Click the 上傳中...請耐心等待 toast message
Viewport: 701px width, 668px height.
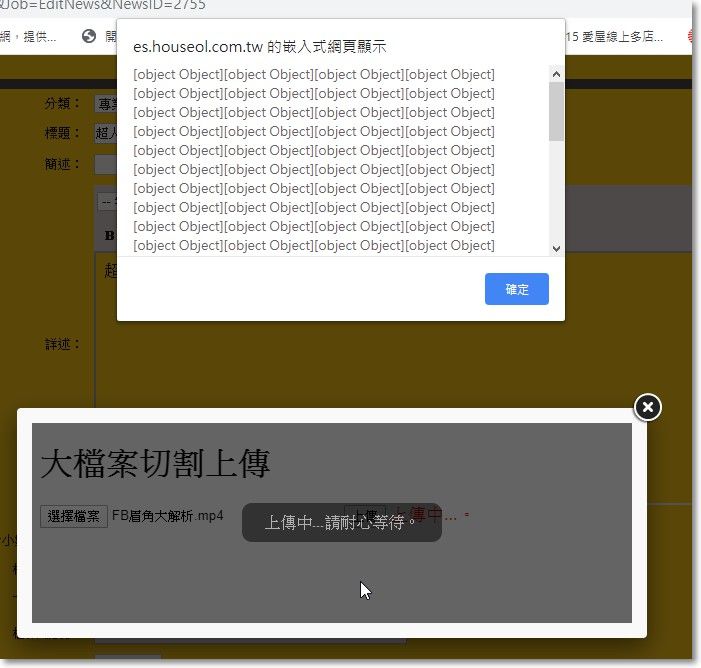point(341,522)
